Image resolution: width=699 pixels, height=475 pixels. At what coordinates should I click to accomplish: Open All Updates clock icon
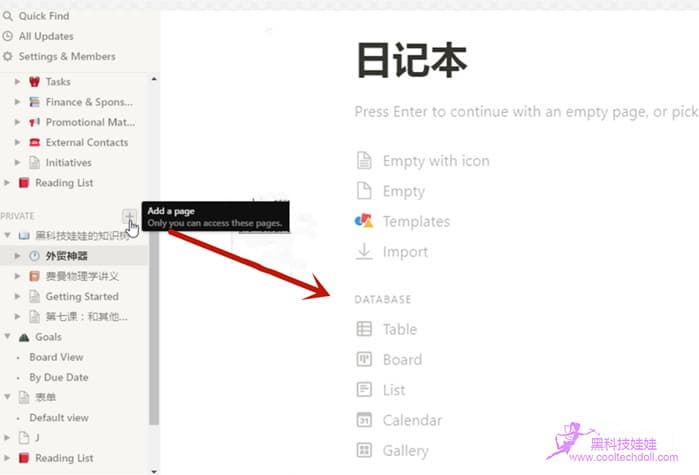click(8, 36)
